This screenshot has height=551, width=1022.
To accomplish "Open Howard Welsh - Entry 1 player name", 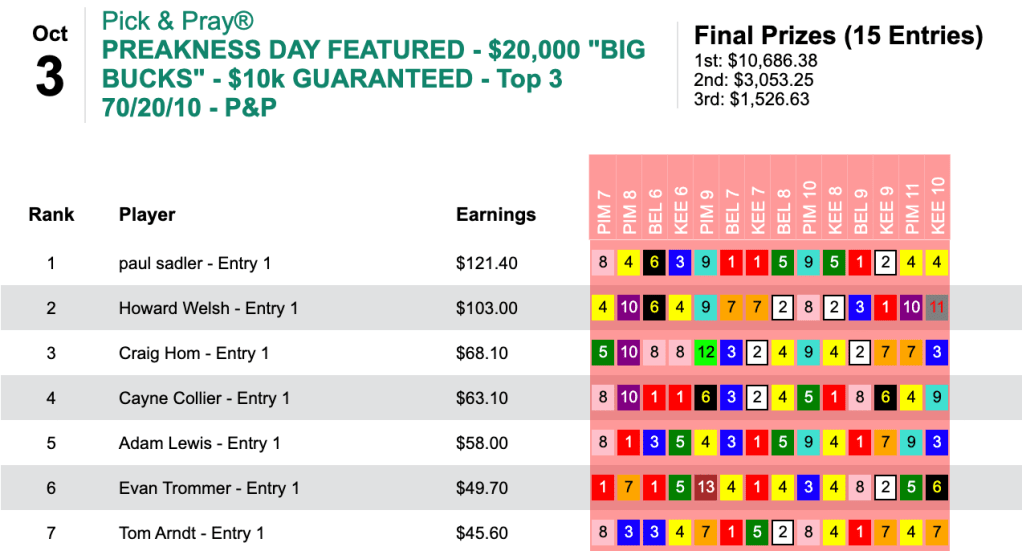I will coord(208,309).
